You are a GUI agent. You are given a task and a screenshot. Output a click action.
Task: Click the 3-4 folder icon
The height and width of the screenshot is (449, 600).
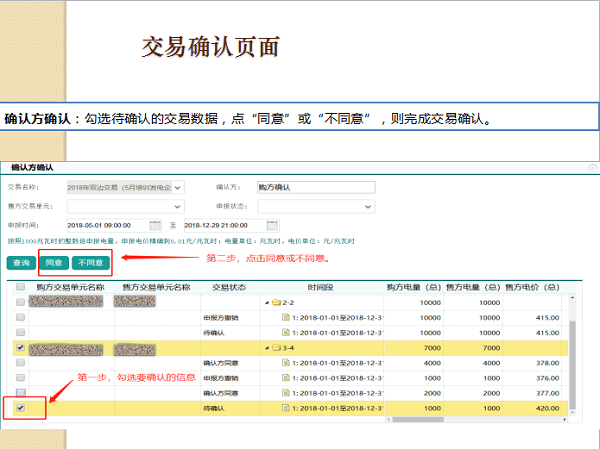tap(275, 349)
